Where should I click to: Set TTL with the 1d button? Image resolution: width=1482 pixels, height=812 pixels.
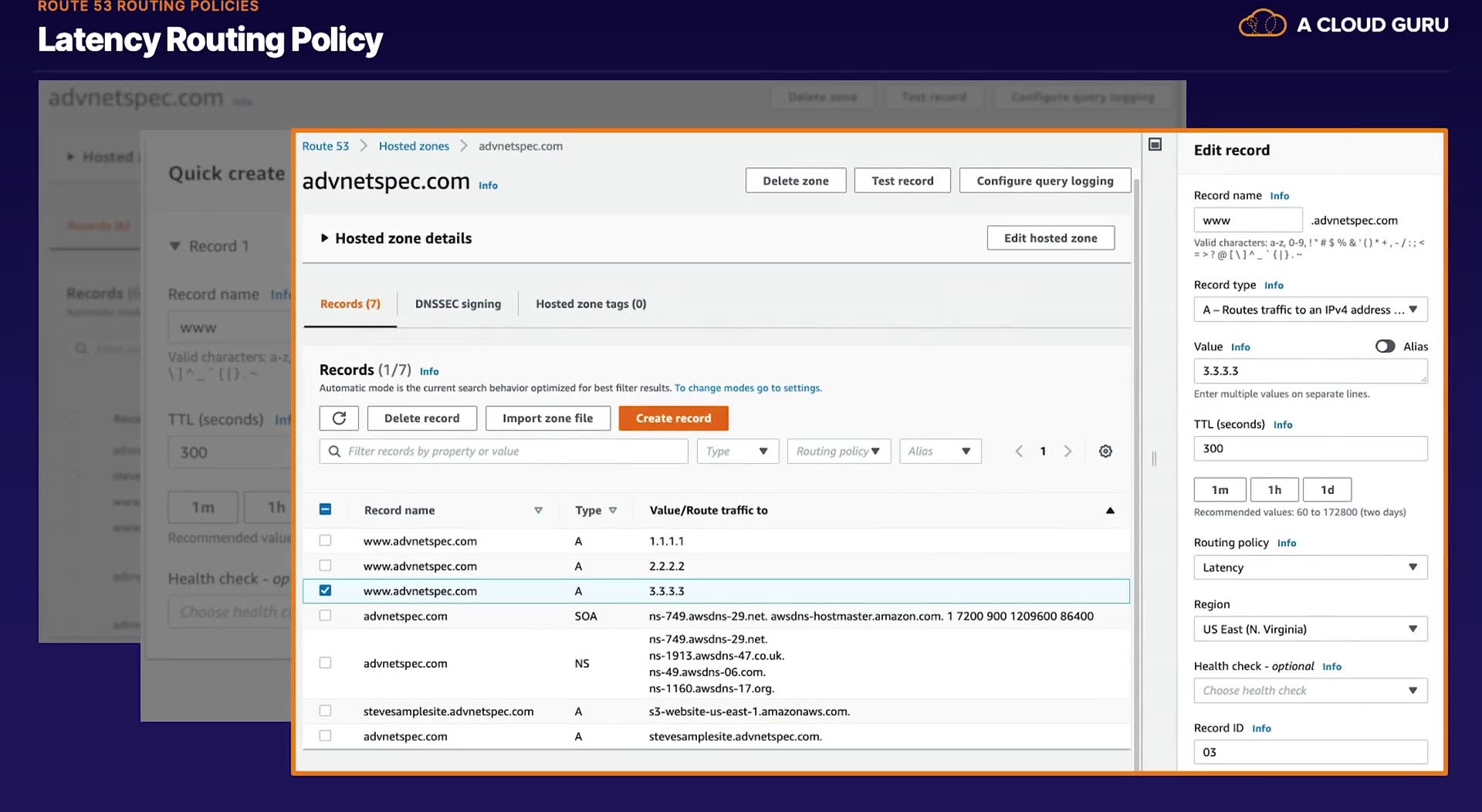coord(1328,489)
